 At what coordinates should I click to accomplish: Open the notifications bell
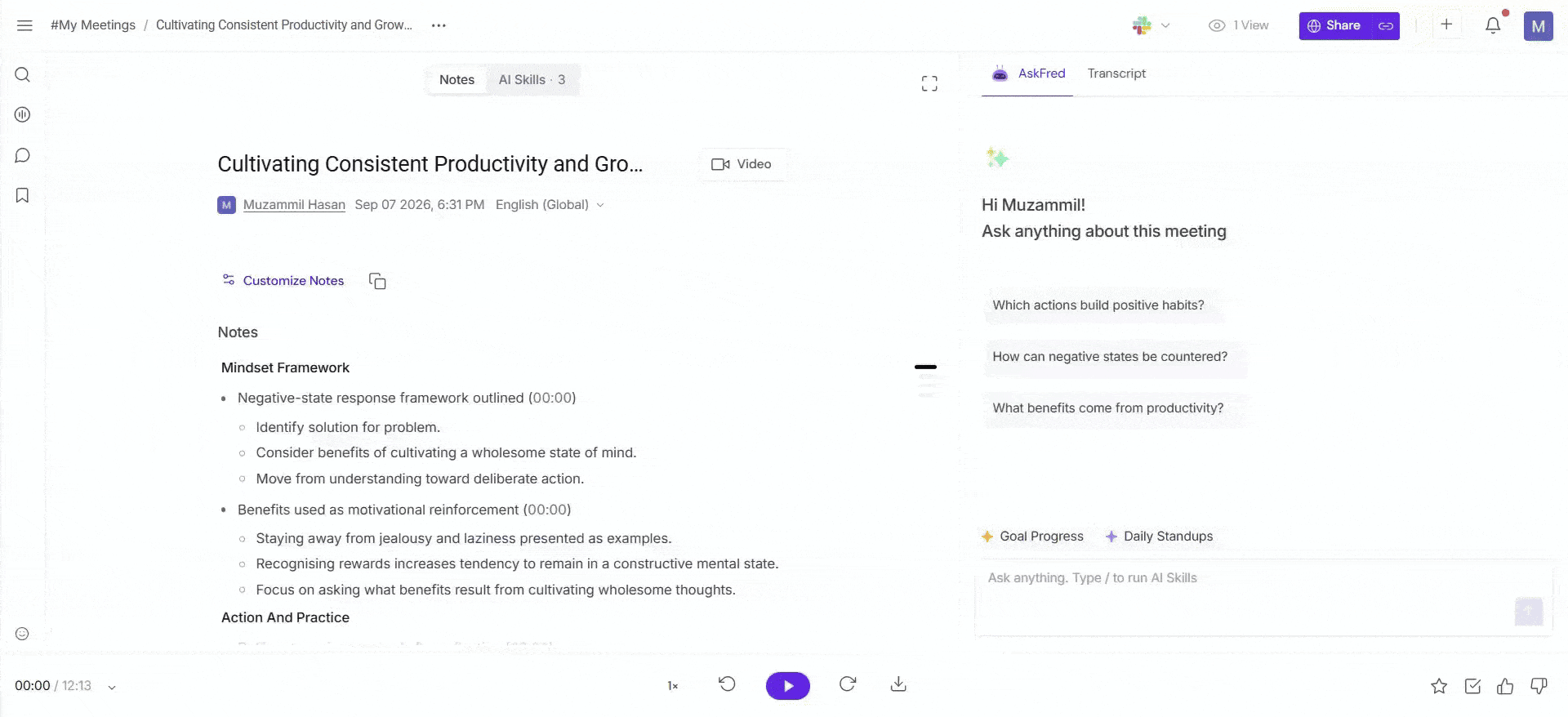click(x=1493, y=25)
